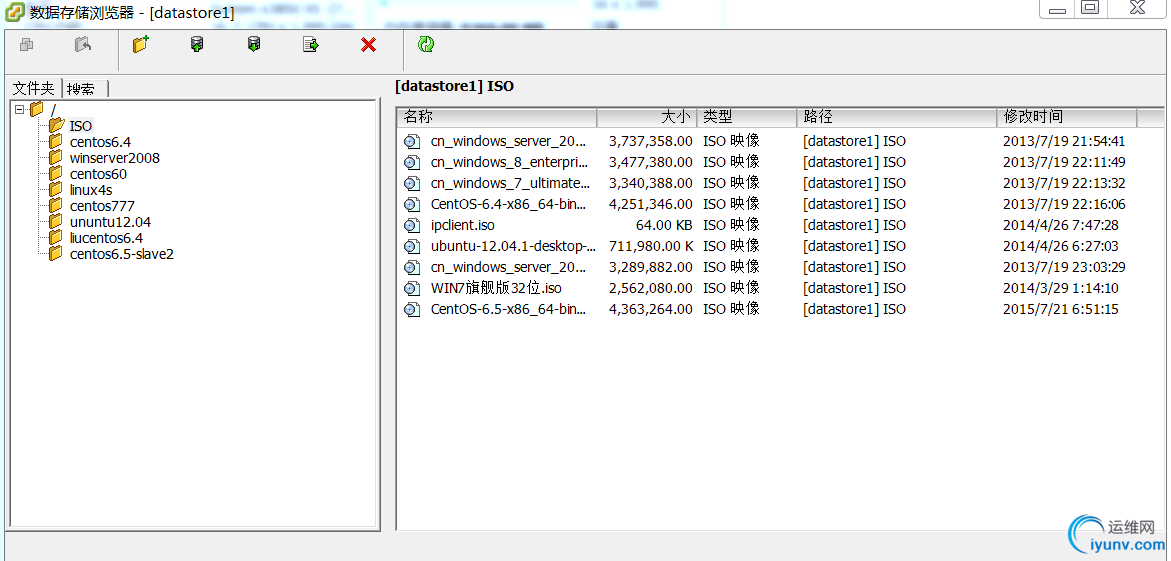This screenshot has width=1171, height=561.
Task: Click the path cell of WIN7旗舰版32位.iso row
Action: point(854,288)
